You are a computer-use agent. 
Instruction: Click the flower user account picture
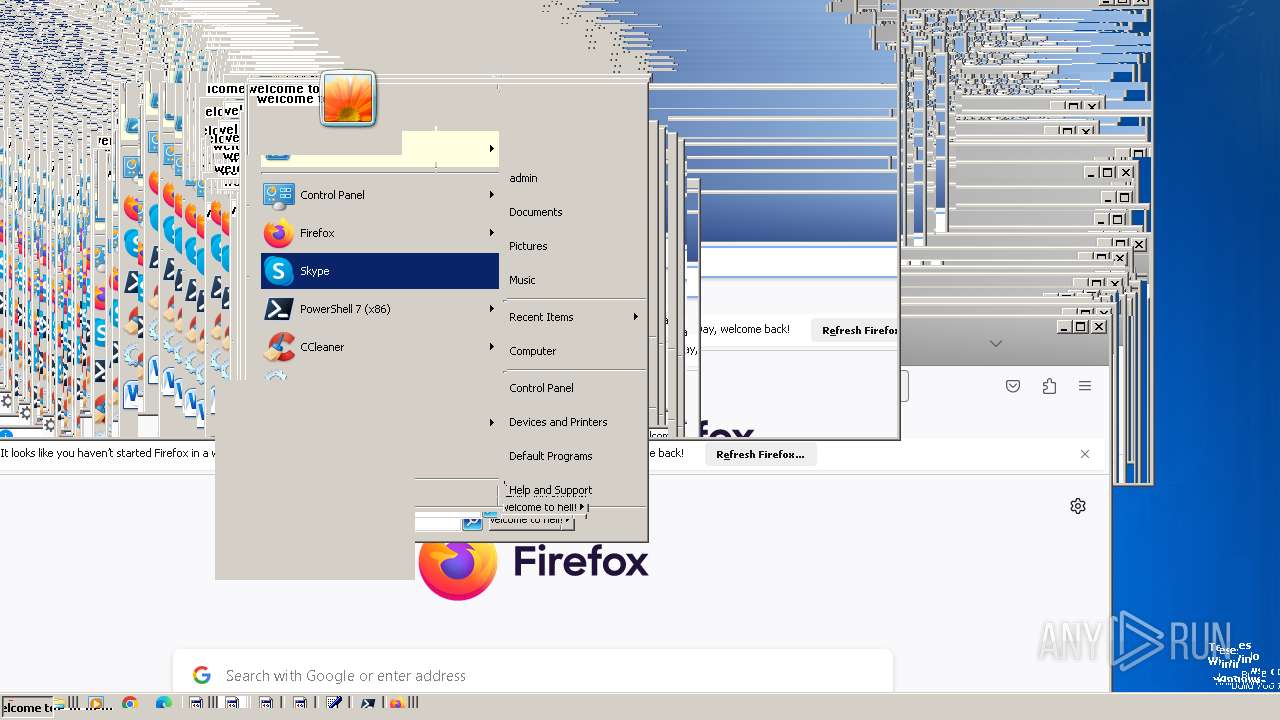[348, 98]
